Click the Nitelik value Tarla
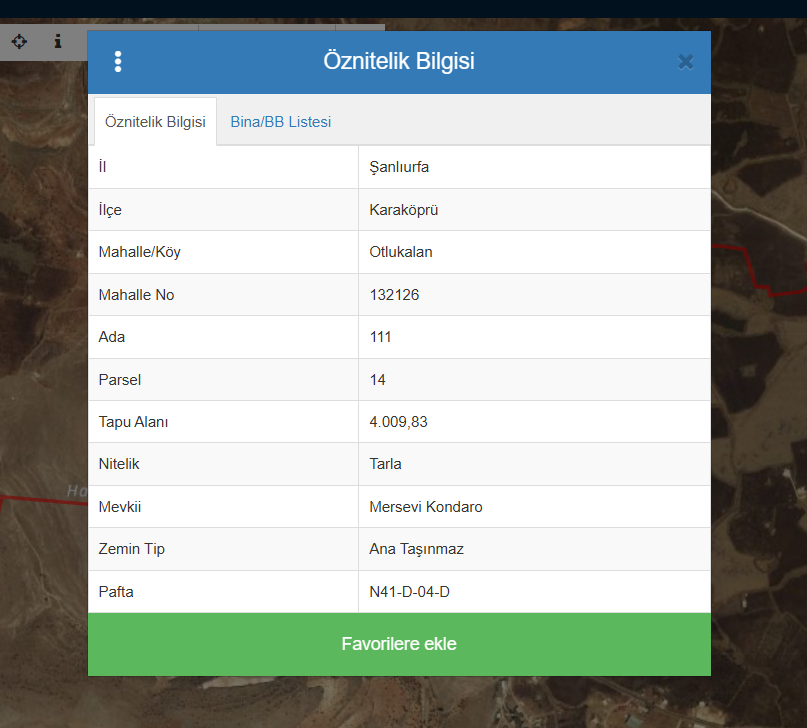This screenshot has height=728, width=807. (x=385, y=464)
